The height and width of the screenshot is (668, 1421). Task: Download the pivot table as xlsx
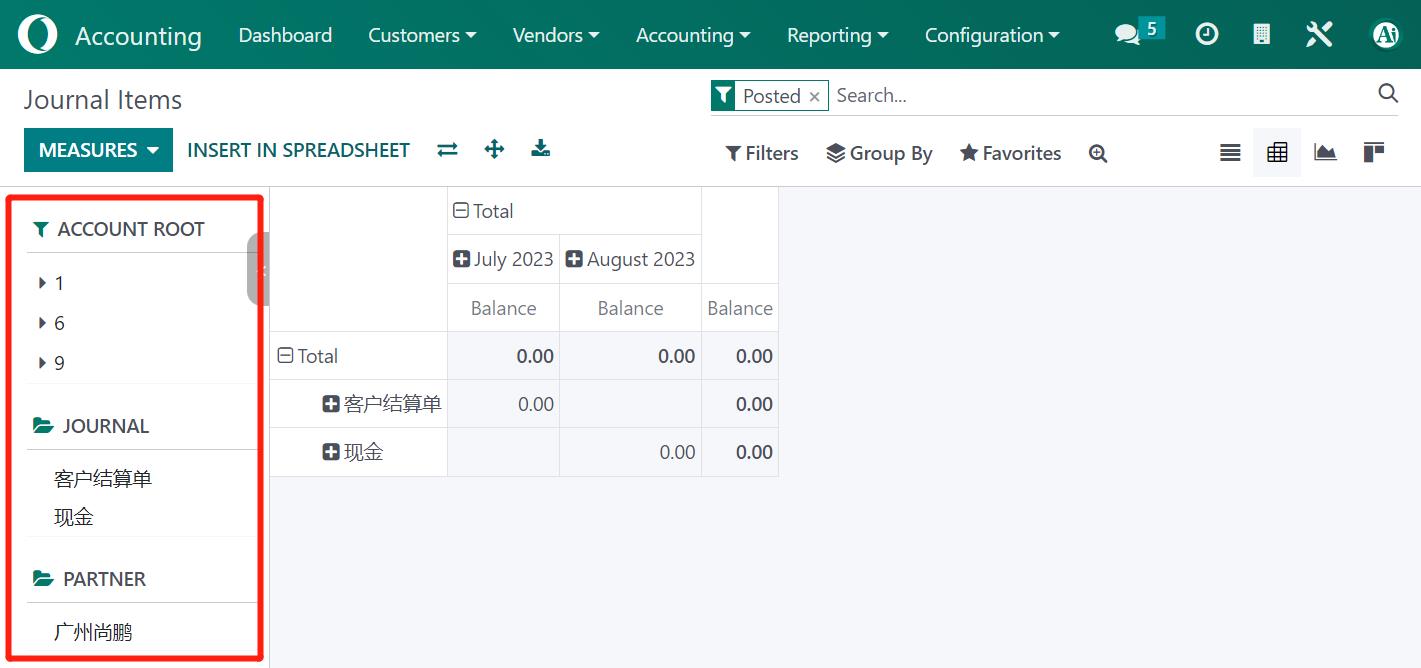tap(540, 150)
